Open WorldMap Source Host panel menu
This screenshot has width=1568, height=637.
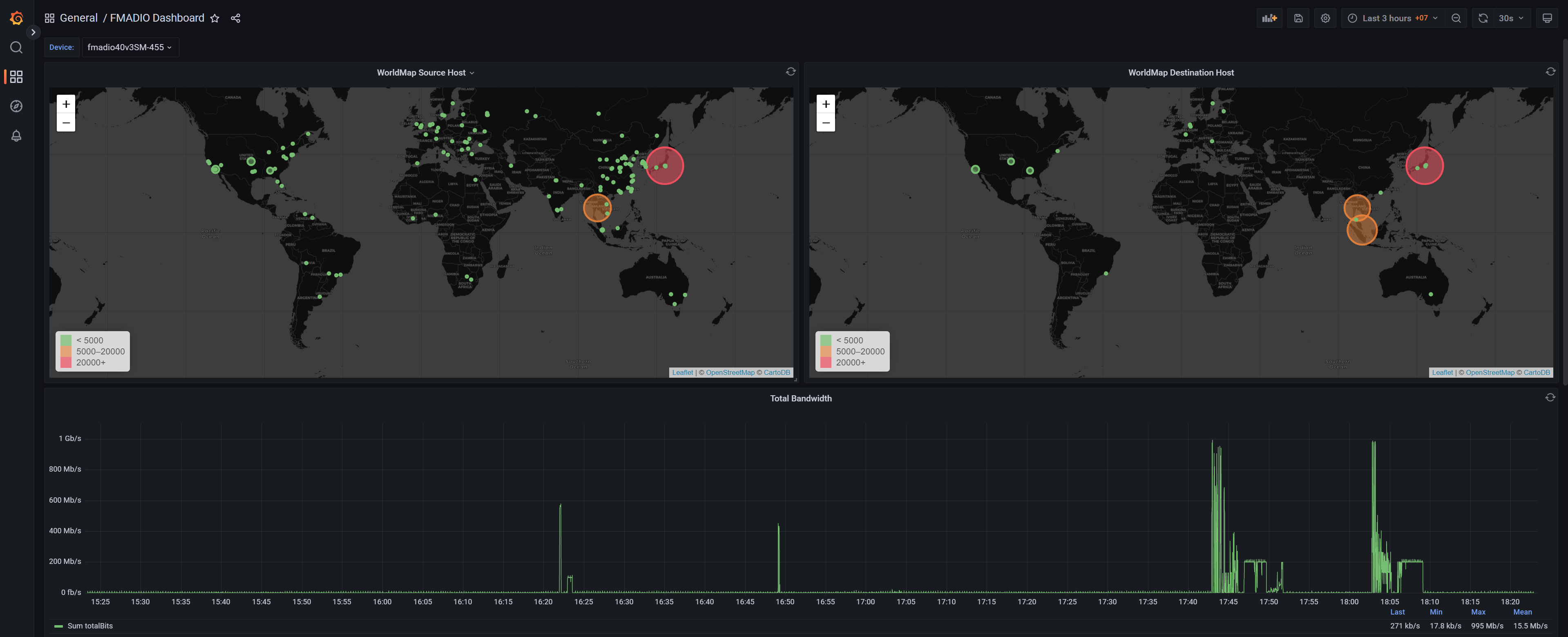coord(425,72)
